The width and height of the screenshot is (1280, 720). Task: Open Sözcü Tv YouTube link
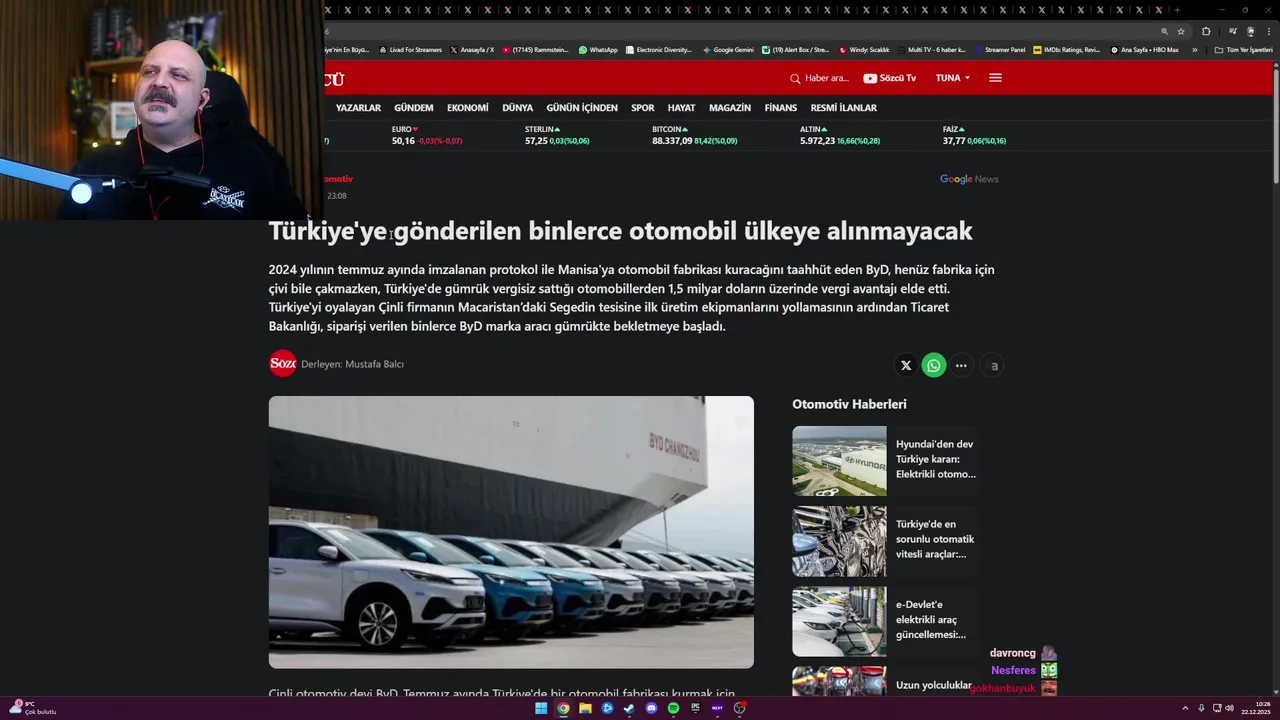point(889,78)
